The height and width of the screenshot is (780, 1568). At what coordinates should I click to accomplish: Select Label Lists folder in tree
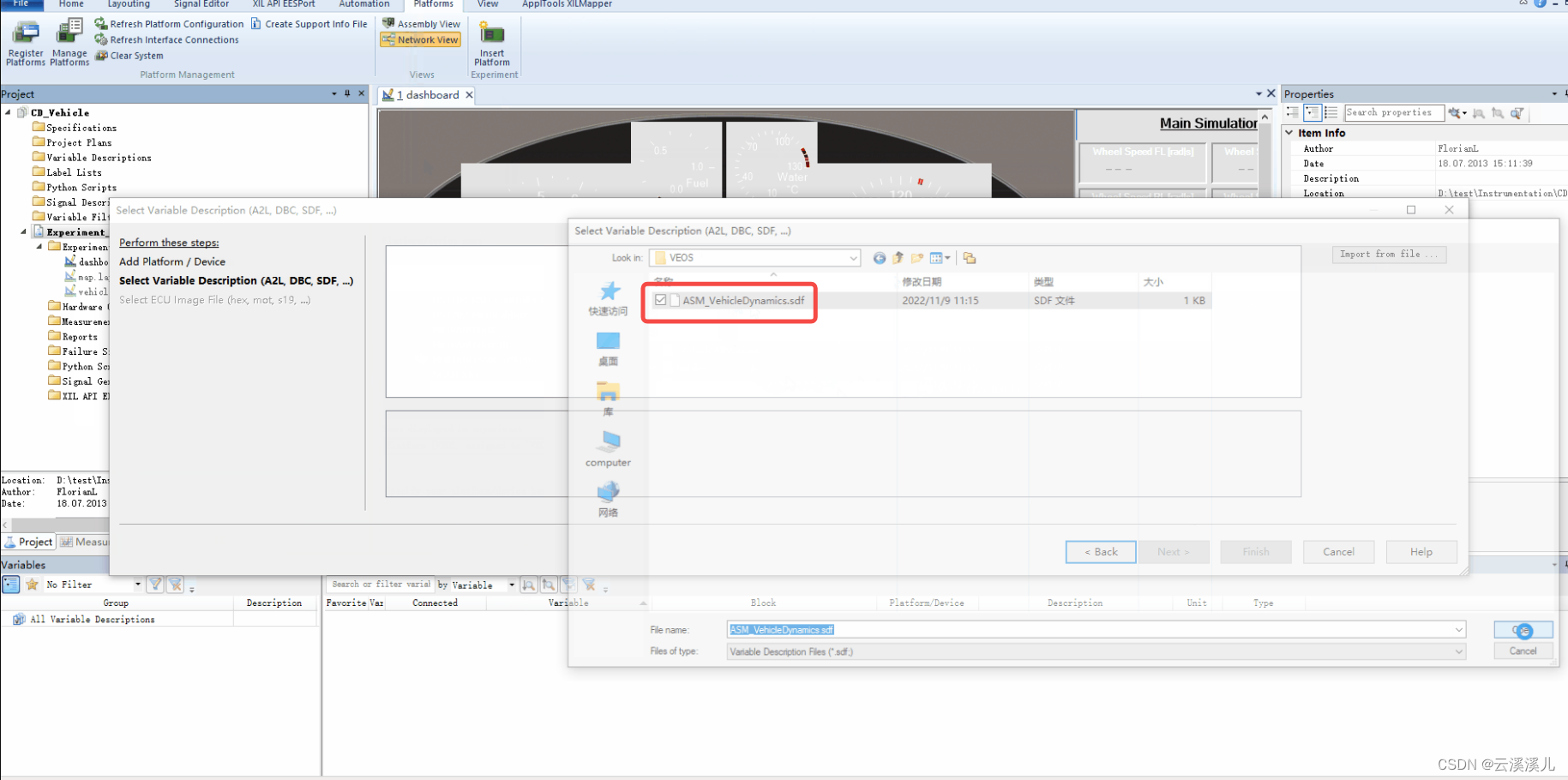click(x=74, y=172)
